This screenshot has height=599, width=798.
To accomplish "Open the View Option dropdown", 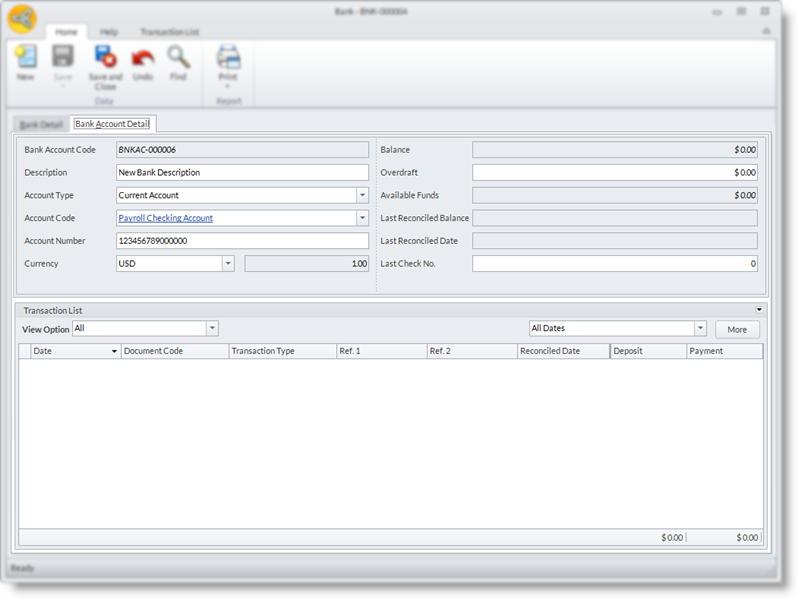I will tap(212, 329).
